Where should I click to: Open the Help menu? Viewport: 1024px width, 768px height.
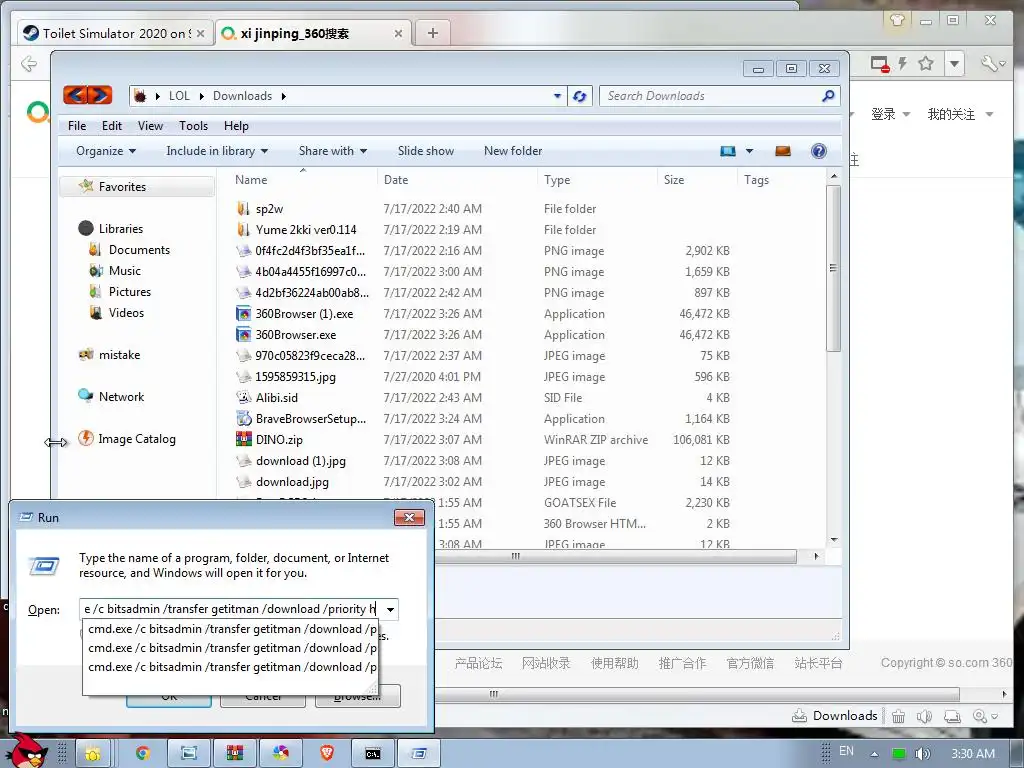point(236,125)
